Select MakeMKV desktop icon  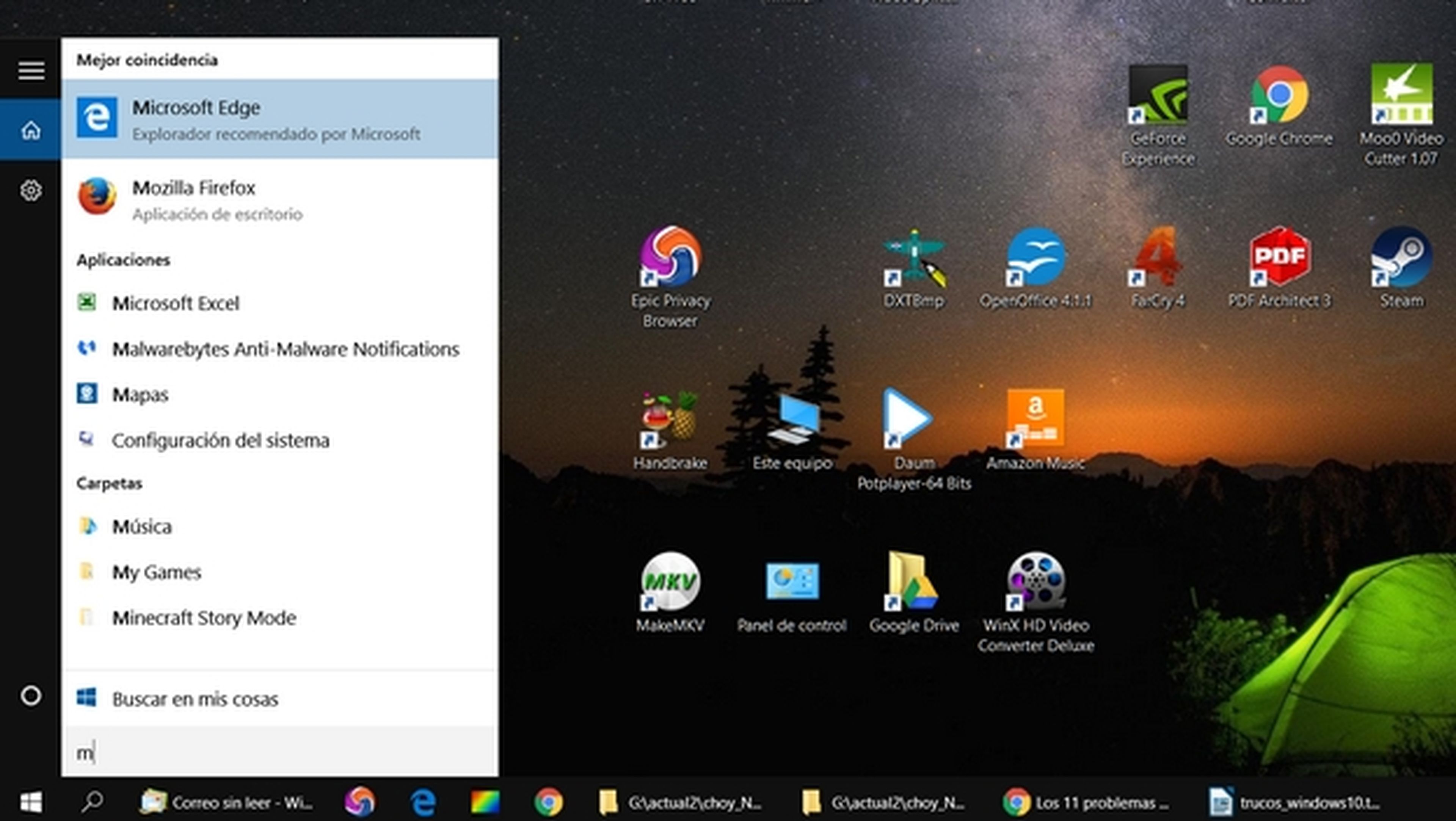(x=670, y=592)
